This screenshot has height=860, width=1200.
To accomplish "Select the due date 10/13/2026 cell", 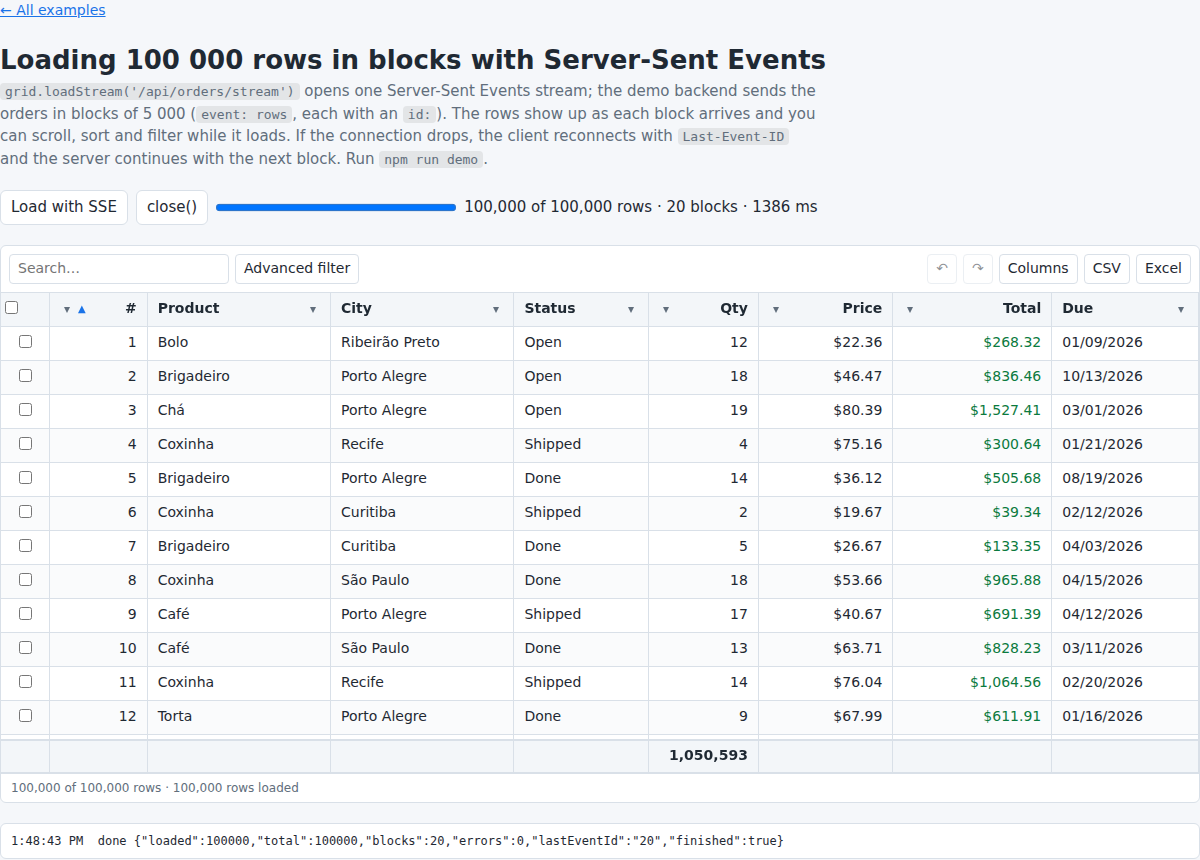I will coord(1125,376).
